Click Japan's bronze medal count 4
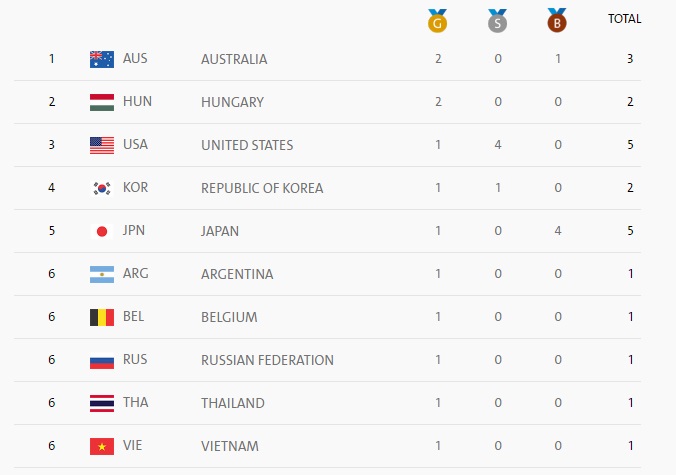 [x=558, y=231]
